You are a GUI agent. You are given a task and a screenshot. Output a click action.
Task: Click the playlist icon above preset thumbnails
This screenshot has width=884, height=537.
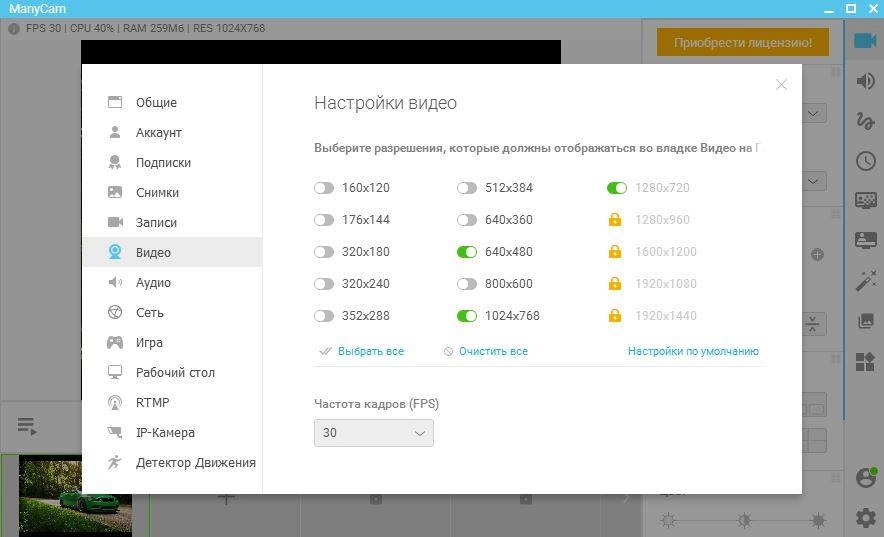[26, 426]
